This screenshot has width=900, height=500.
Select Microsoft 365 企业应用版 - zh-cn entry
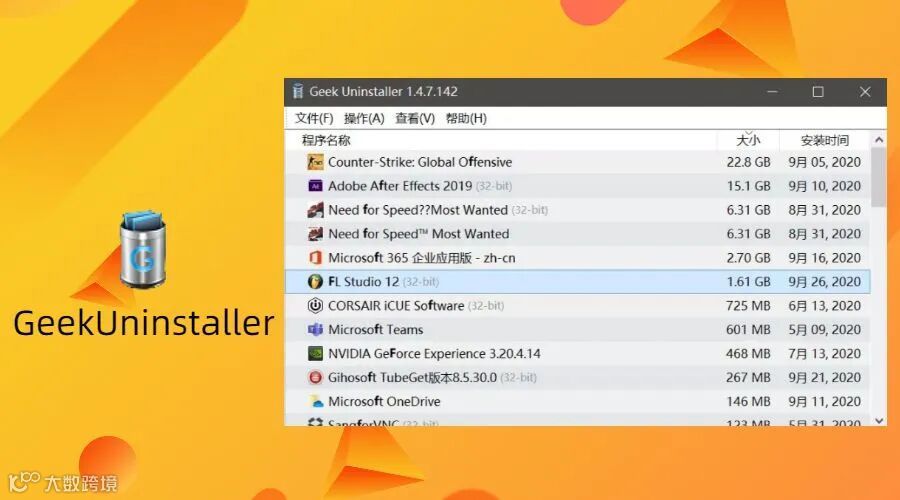pos(421,258)
